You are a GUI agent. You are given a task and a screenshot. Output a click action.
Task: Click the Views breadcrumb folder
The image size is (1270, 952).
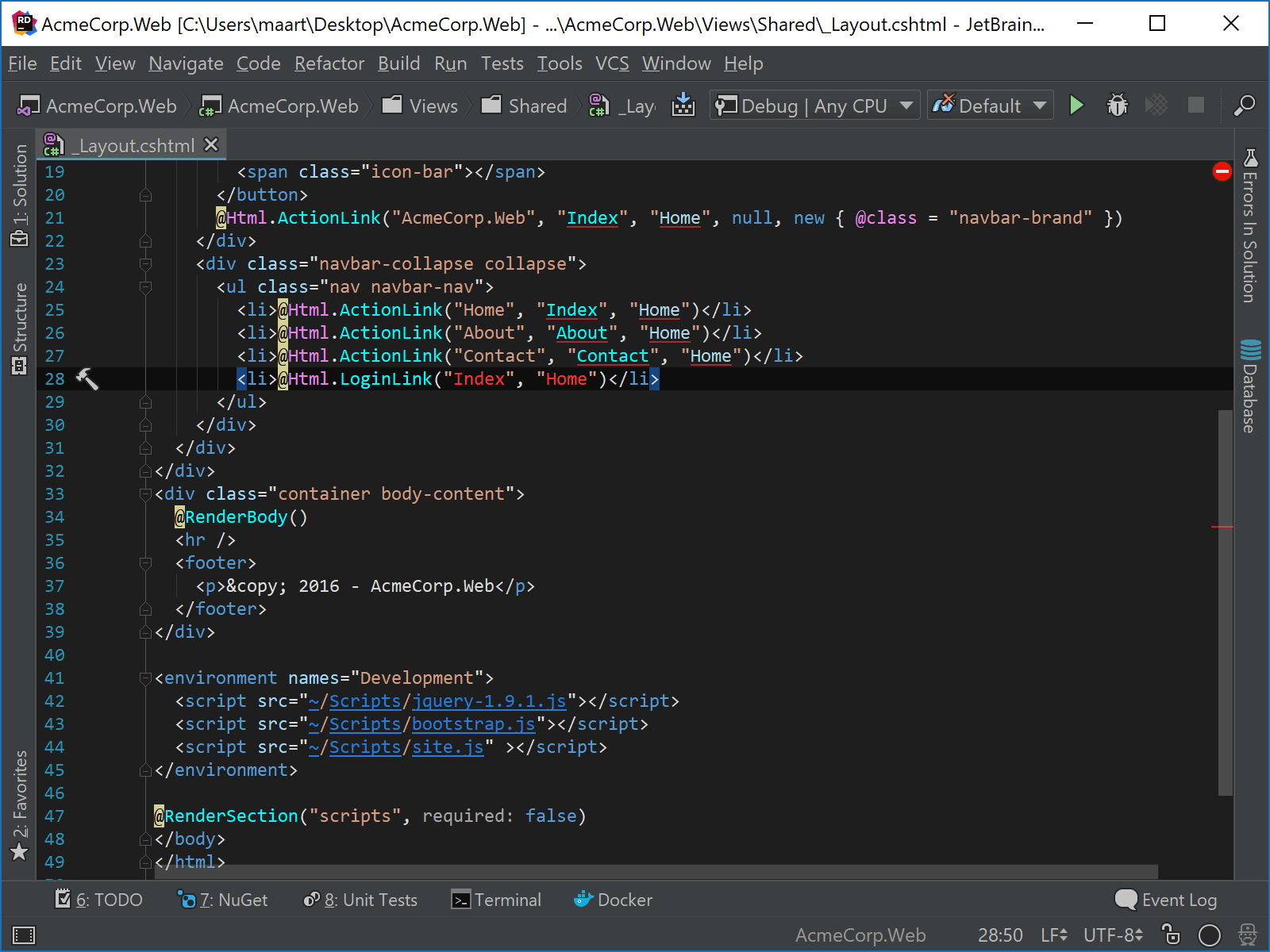coord(420,106)
